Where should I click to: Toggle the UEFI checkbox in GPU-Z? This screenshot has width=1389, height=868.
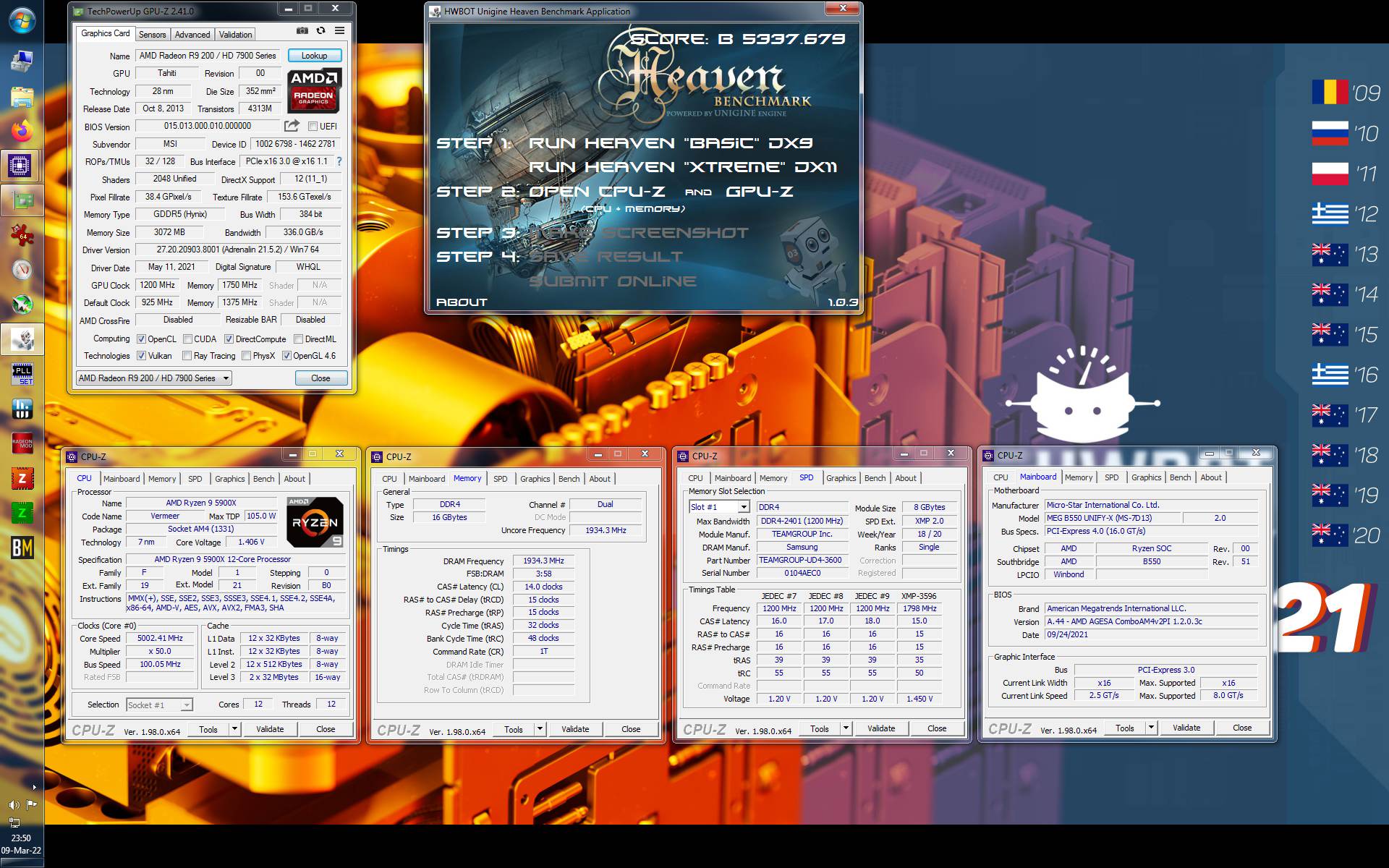[x=313, y=127]
